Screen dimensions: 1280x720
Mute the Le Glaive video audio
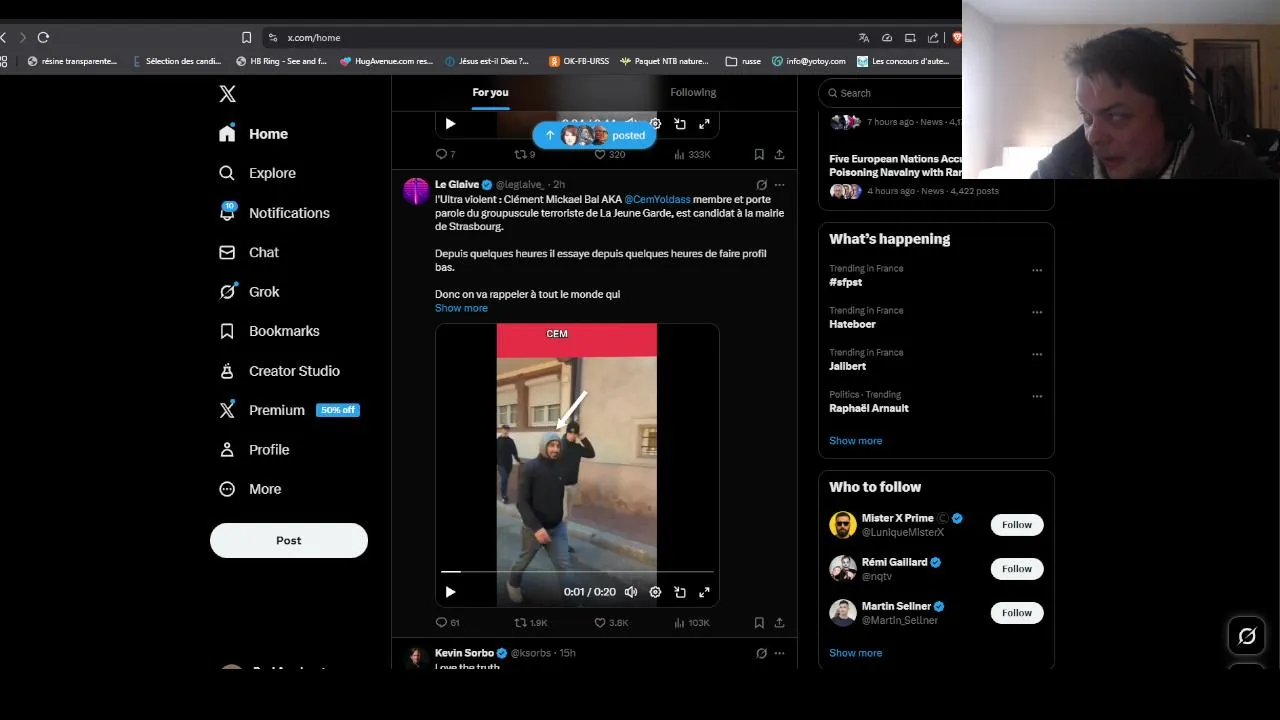(x=631, y=592)
